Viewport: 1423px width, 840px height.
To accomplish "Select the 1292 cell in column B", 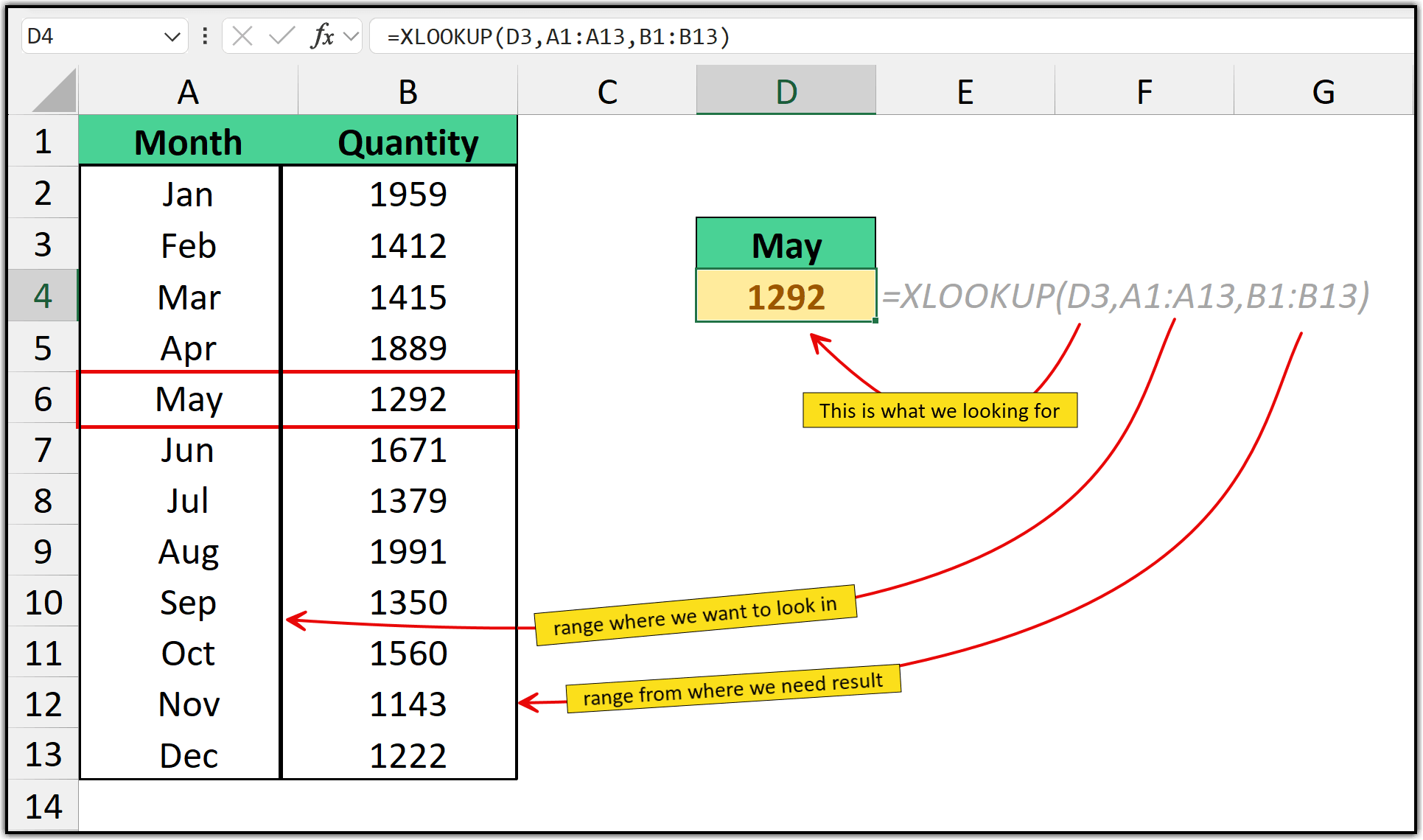I will tap(399, 399).
